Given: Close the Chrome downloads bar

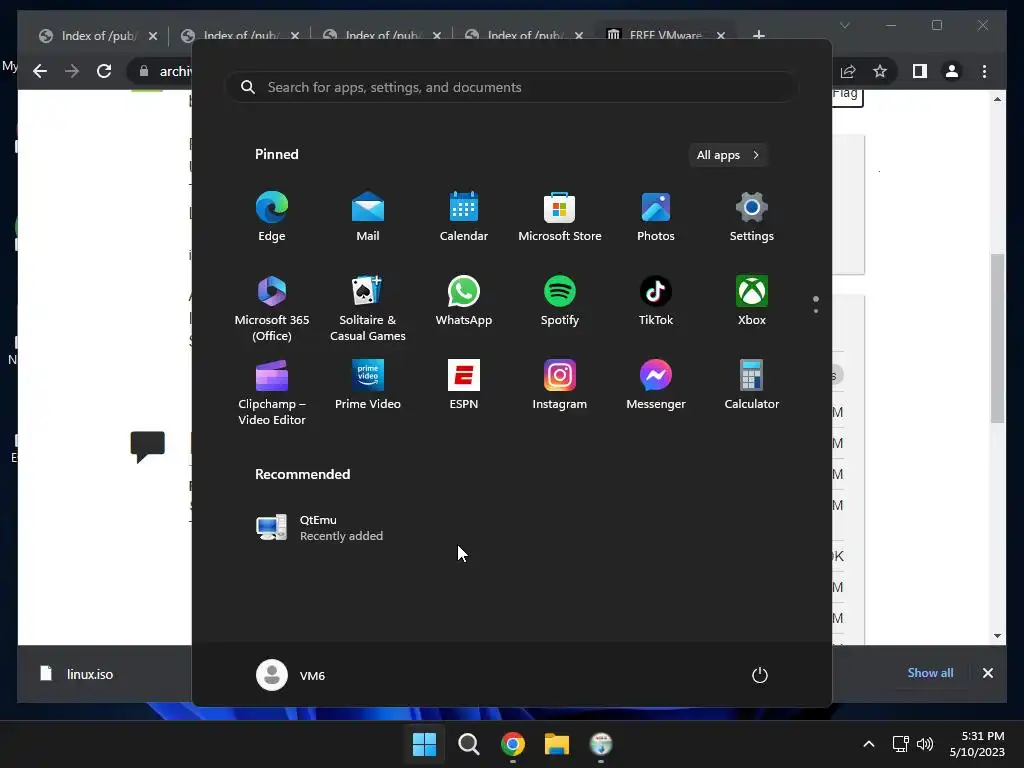Looking at the screenshot, I should point(987,673).
